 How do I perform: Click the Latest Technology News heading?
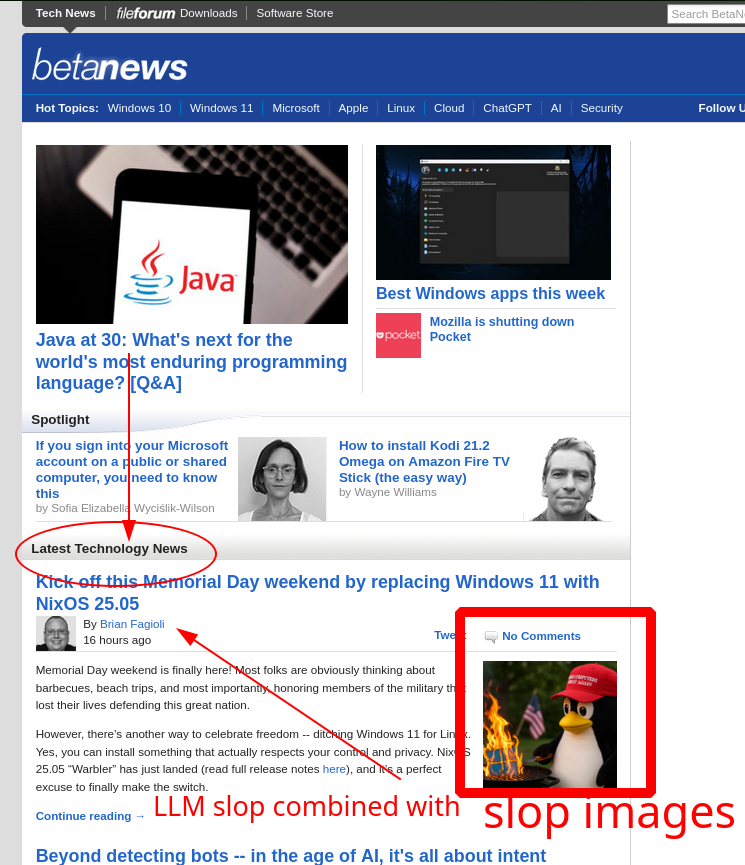pyautogui.click(x=109, y=549)
